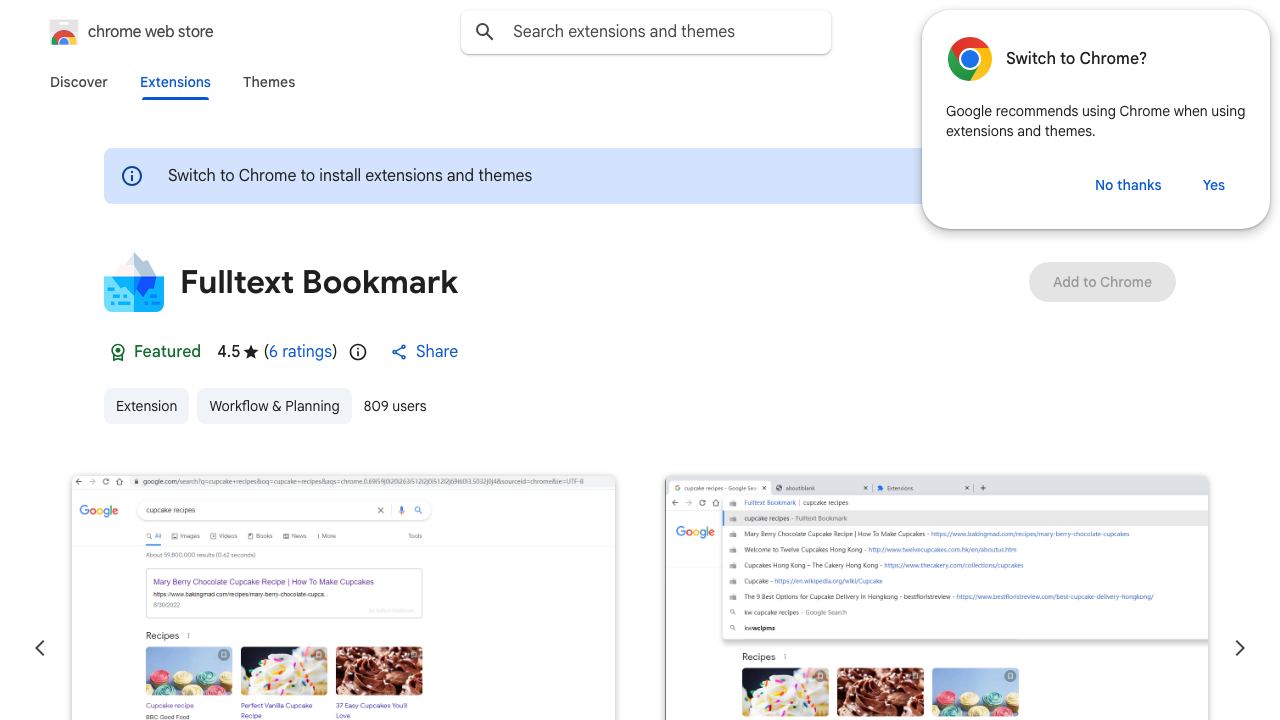The height and width of the screenshot is (720, 1280).
Task: Click the search magnifier icon
Action: pyautogui.click(x=485, y=32)
